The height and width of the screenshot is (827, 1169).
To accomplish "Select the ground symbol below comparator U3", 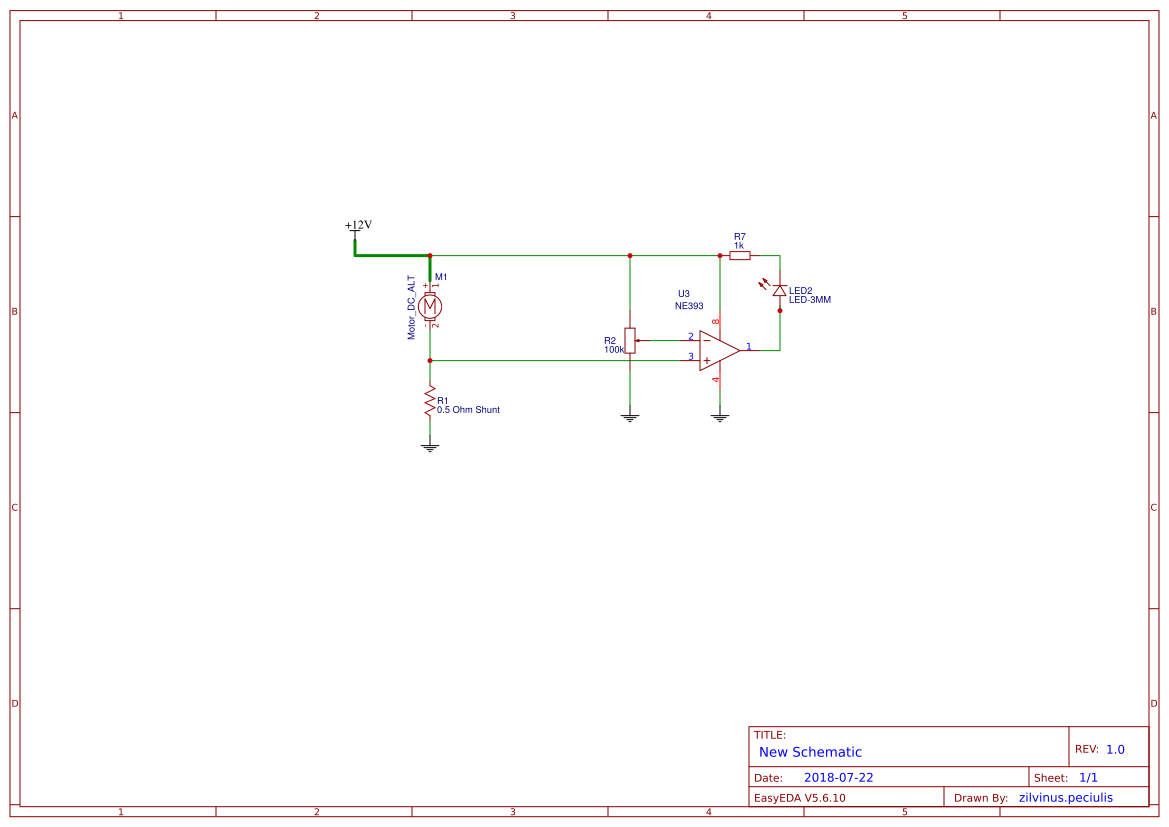I will [721, 416].
